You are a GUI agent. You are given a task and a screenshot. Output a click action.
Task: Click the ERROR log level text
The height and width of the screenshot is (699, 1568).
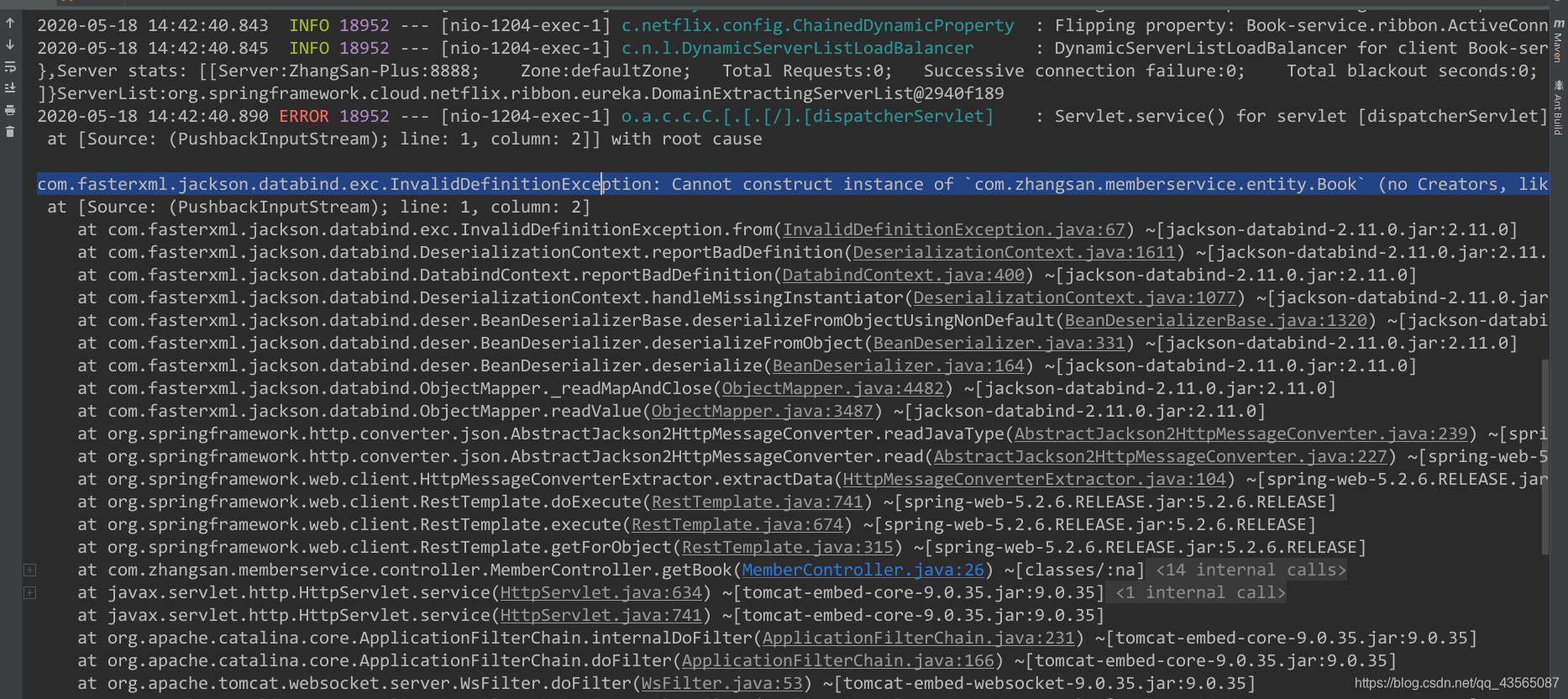click(304, 116)
